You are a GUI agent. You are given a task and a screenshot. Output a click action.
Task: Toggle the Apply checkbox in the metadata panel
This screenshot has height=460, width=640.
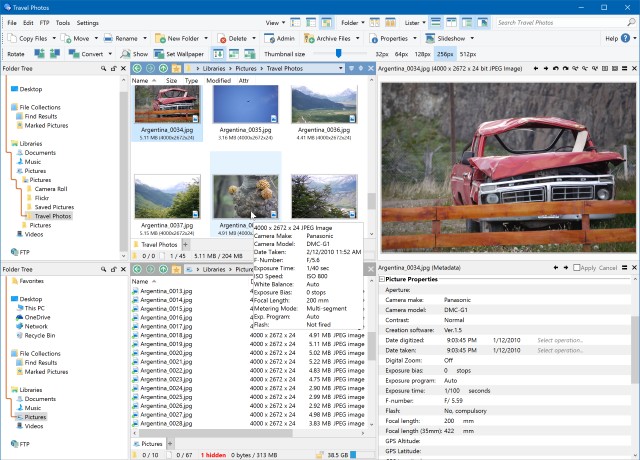coord(576,268)
